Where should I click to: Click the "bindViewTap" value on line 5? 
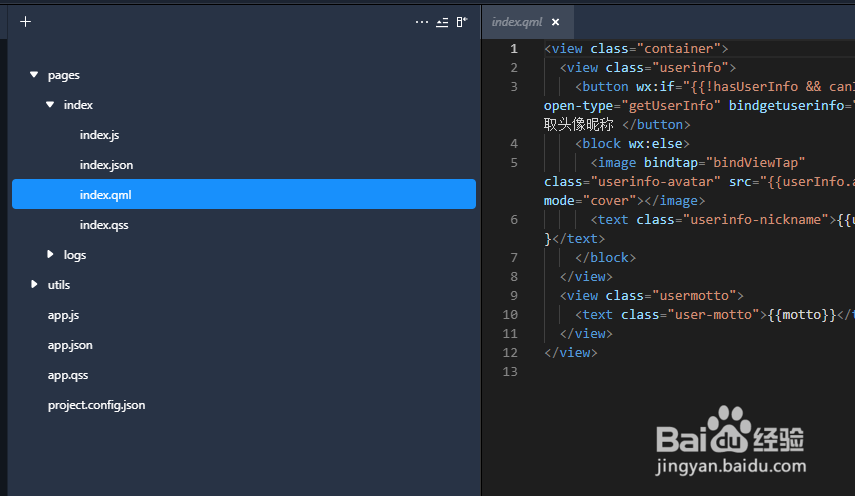(755, 162)
